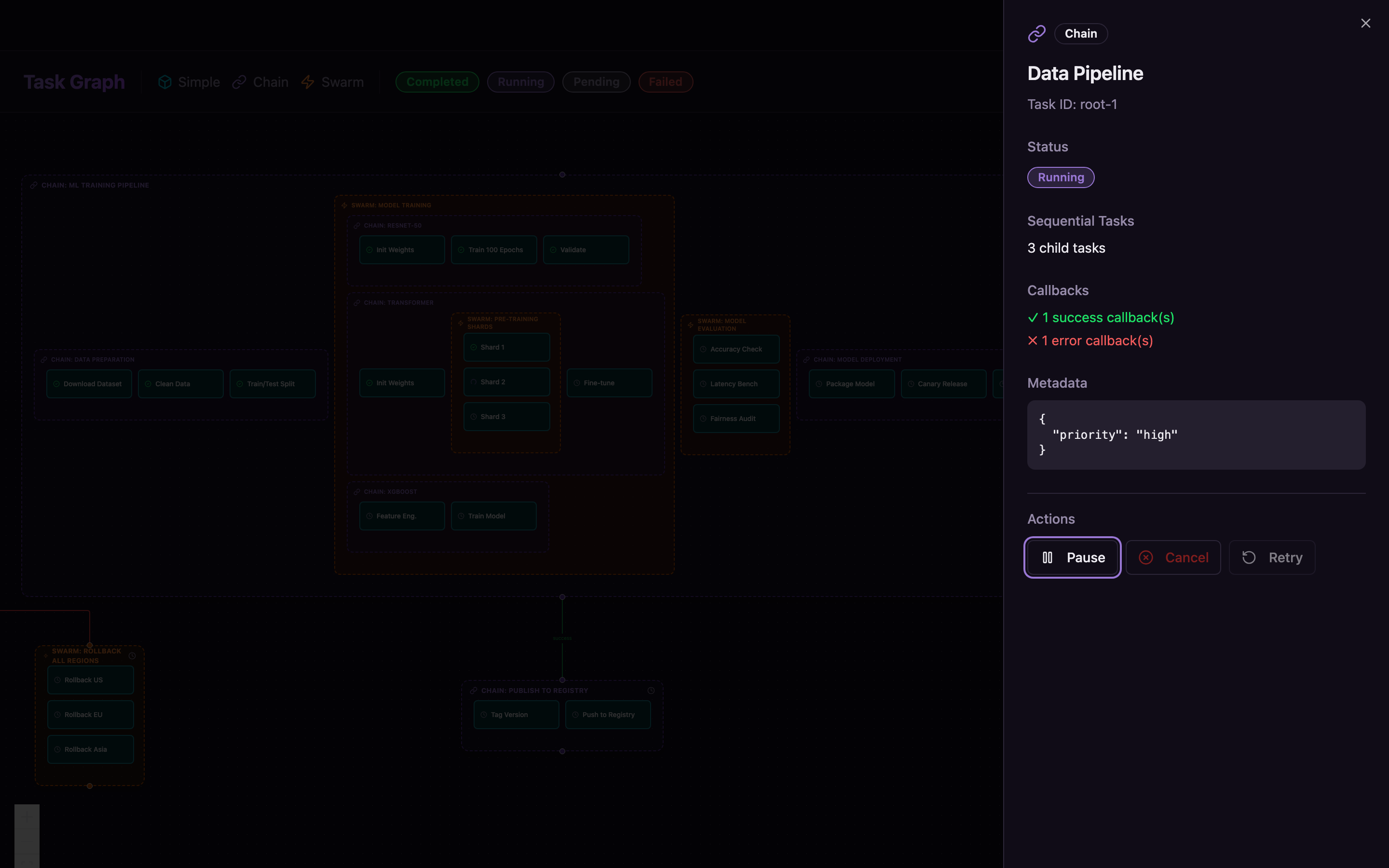Select the Simple cube filter icon
1389x868 pixels.
click(x=165, y=82)
